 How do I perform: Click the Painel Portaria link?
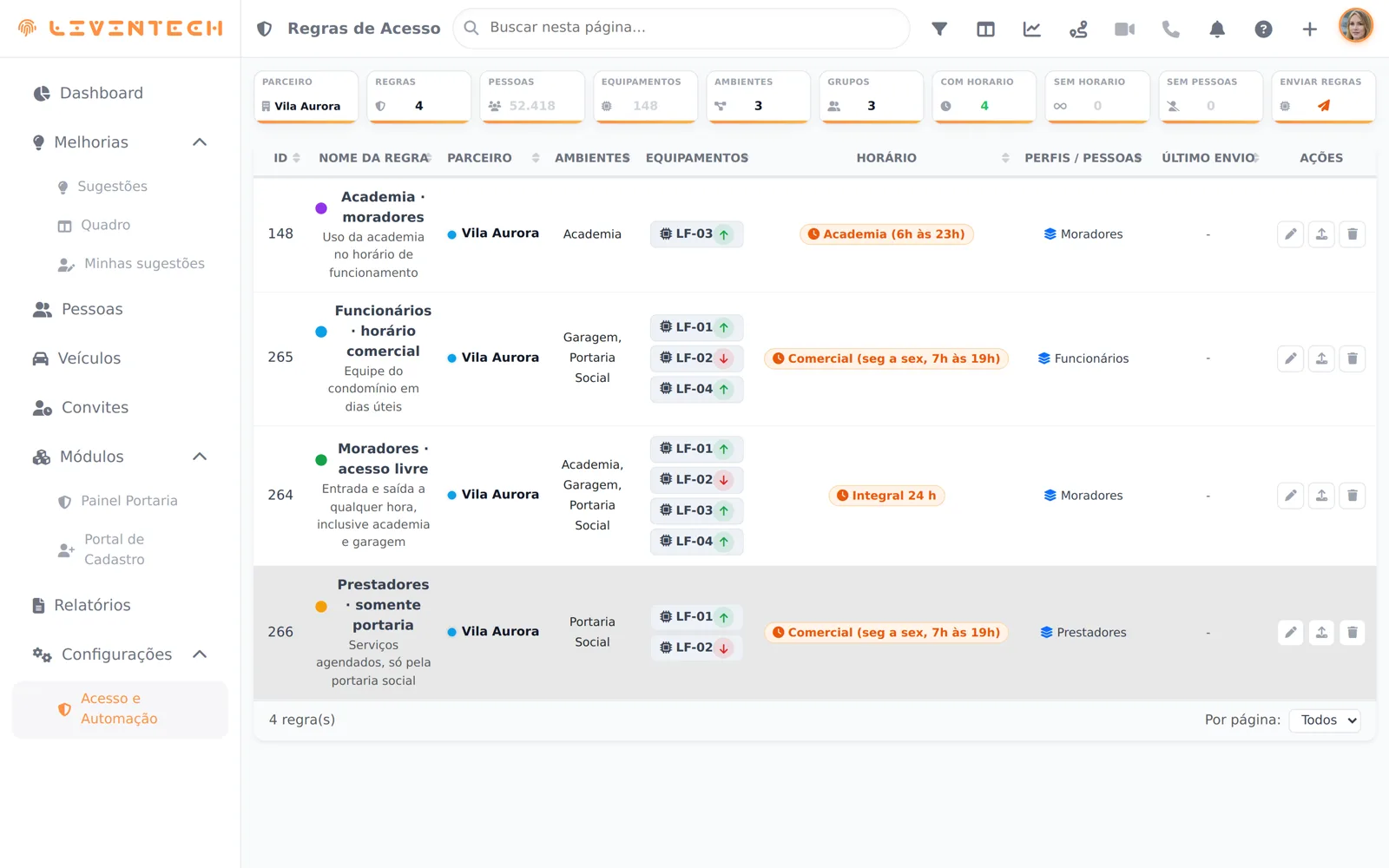(x=129, y=501)
